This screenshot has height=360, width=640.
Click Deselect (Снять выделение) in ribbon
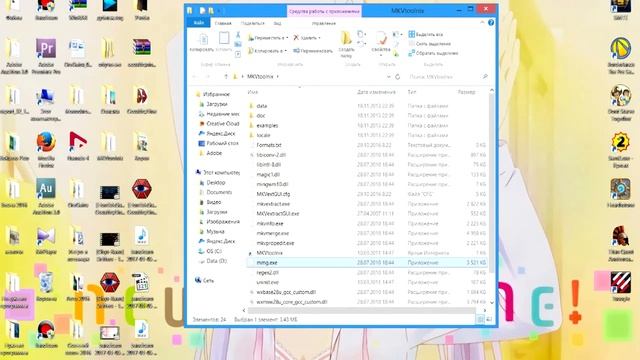(430, 44)
